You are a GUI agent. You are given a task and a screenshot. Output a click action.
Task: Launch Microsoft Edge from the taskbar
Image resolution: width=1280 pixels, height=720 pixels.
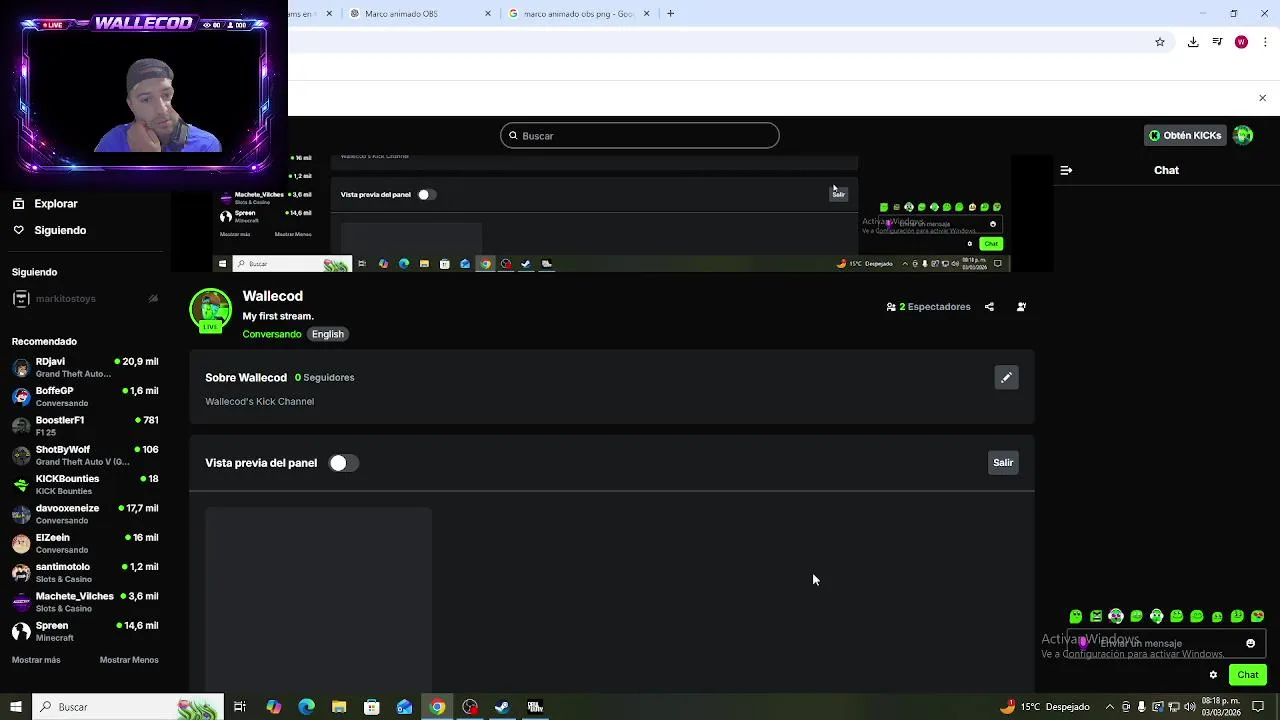[306, 707]
